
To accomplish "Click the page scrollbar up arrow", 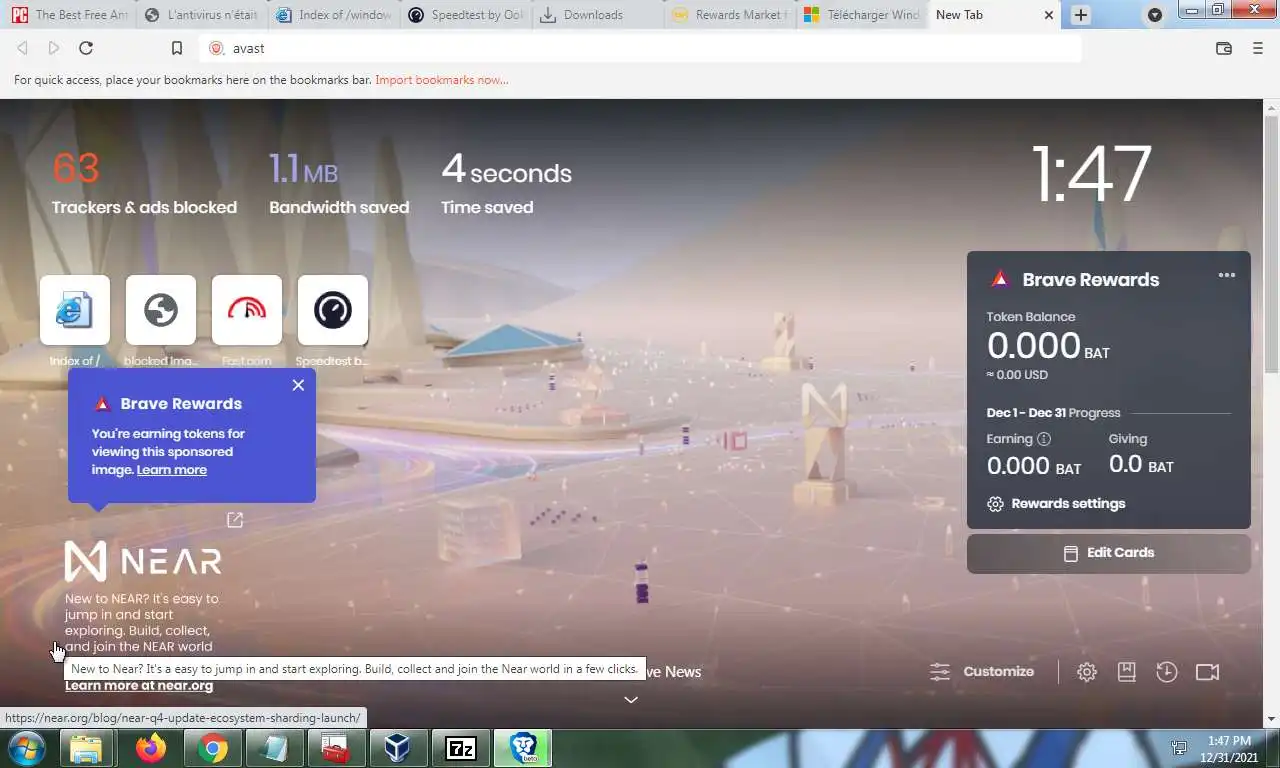I will click(1272, 107).
